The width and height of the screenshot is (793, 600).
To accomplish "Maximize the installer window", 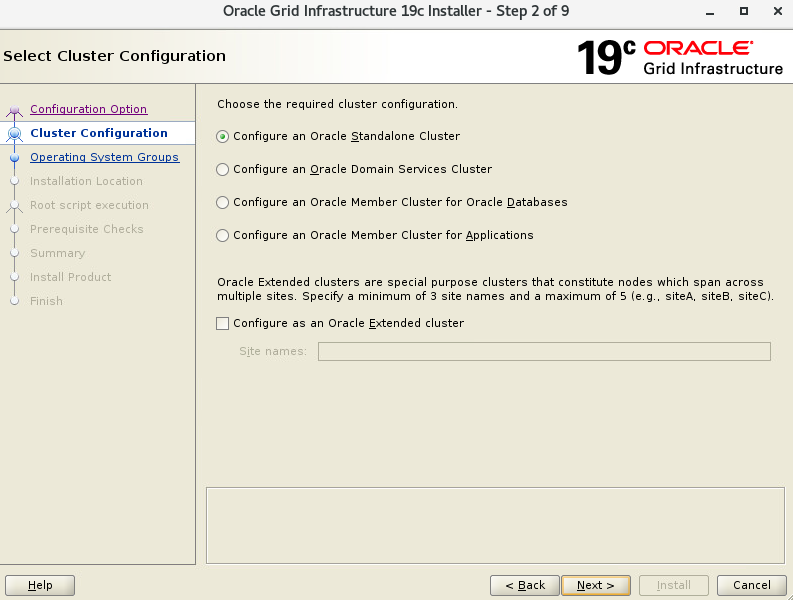I will [744, 11].
